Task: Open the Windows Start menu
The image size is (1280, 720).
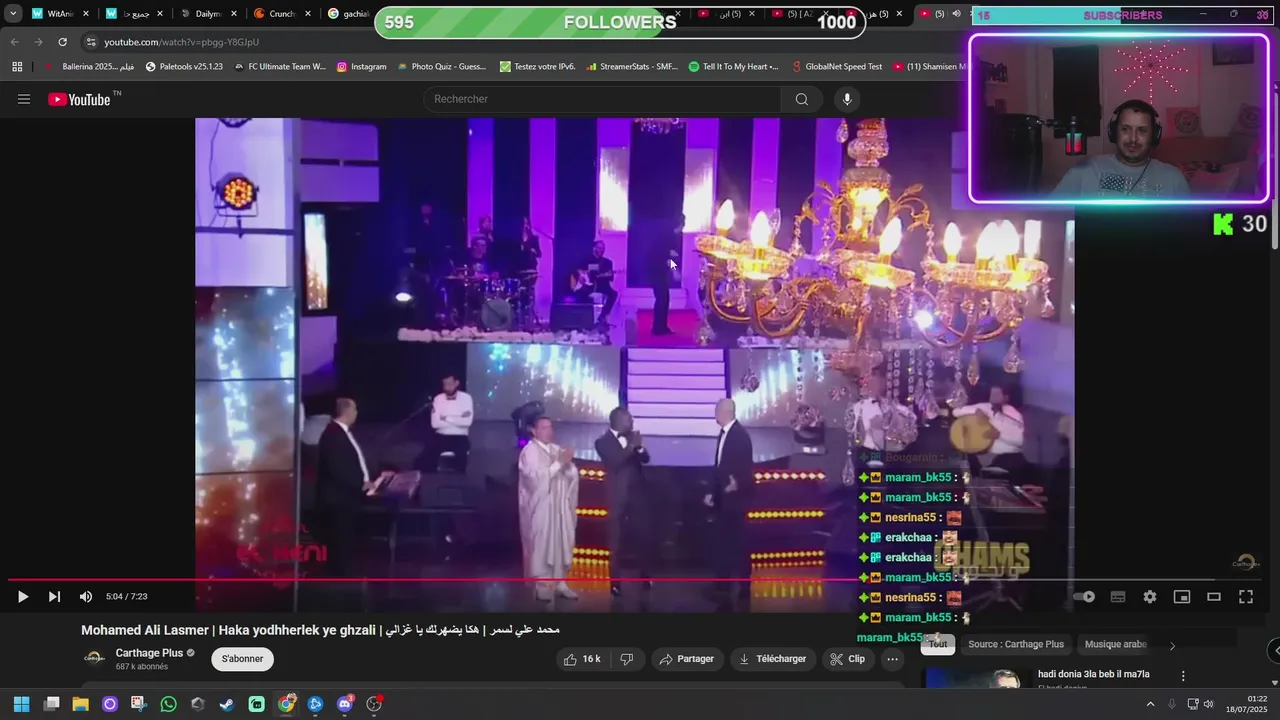Action: tap(22, 704)
